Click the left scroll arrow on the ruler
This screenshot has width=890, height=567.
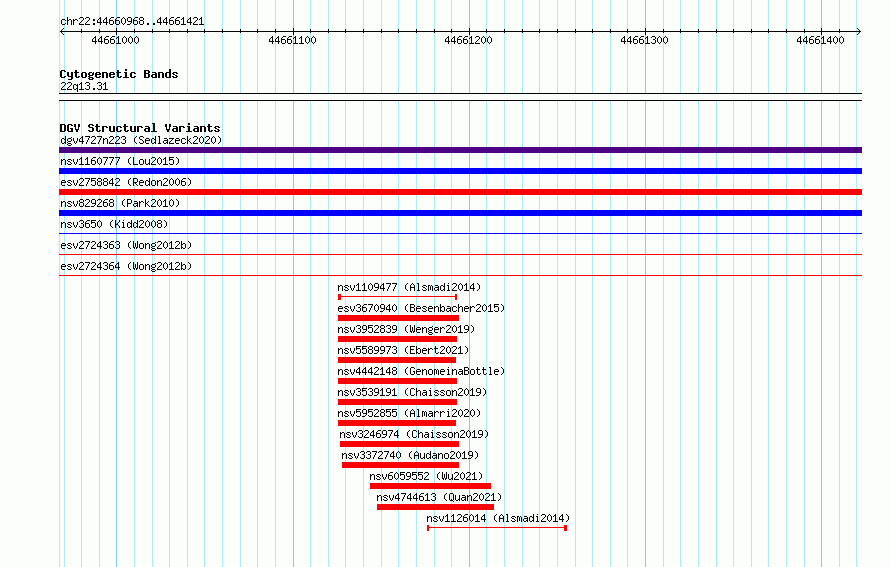tap(62, 31)
